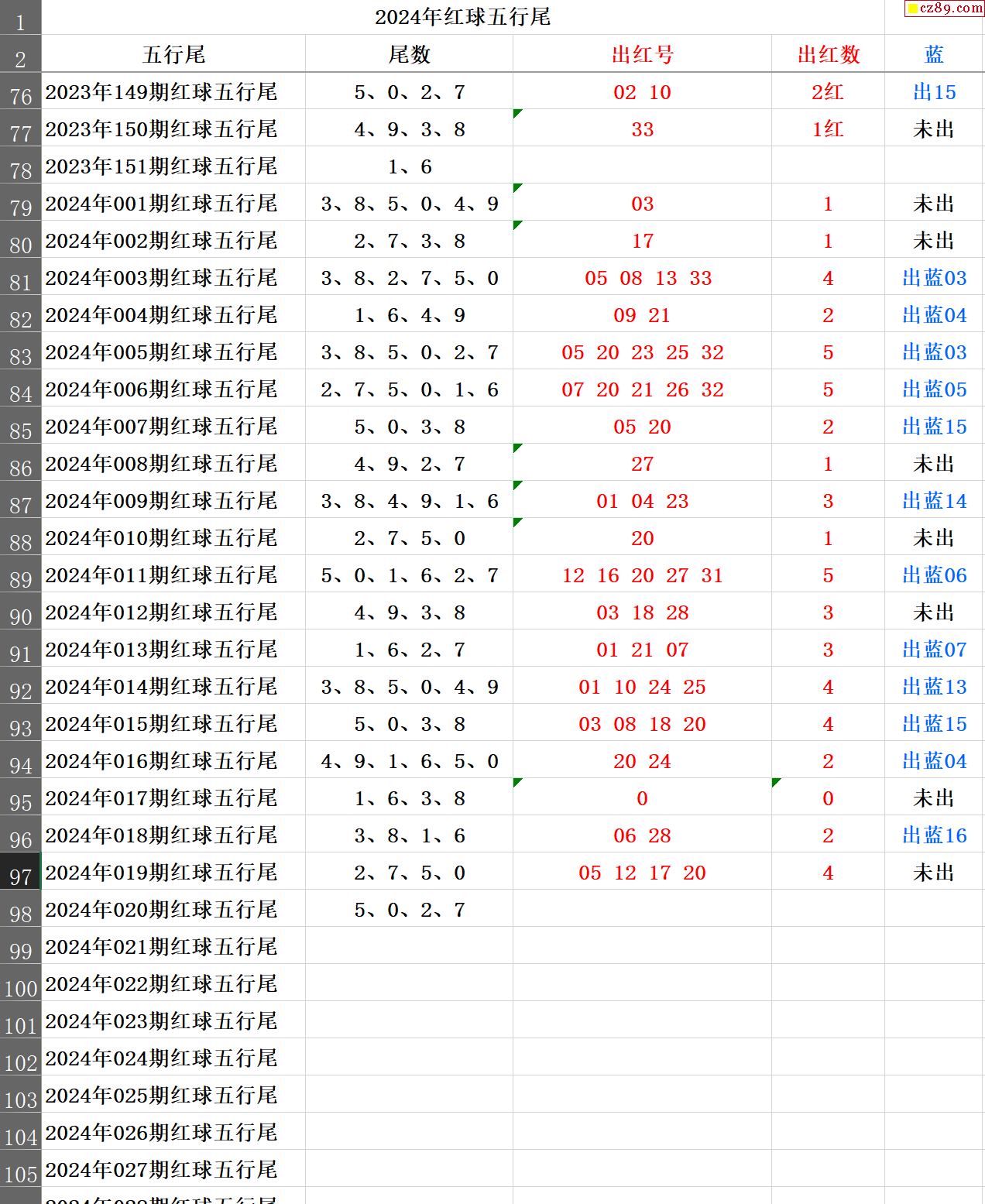Select empty 出红号 cell for 2024年020期
985x1204 pixels.
coord(642,910)
